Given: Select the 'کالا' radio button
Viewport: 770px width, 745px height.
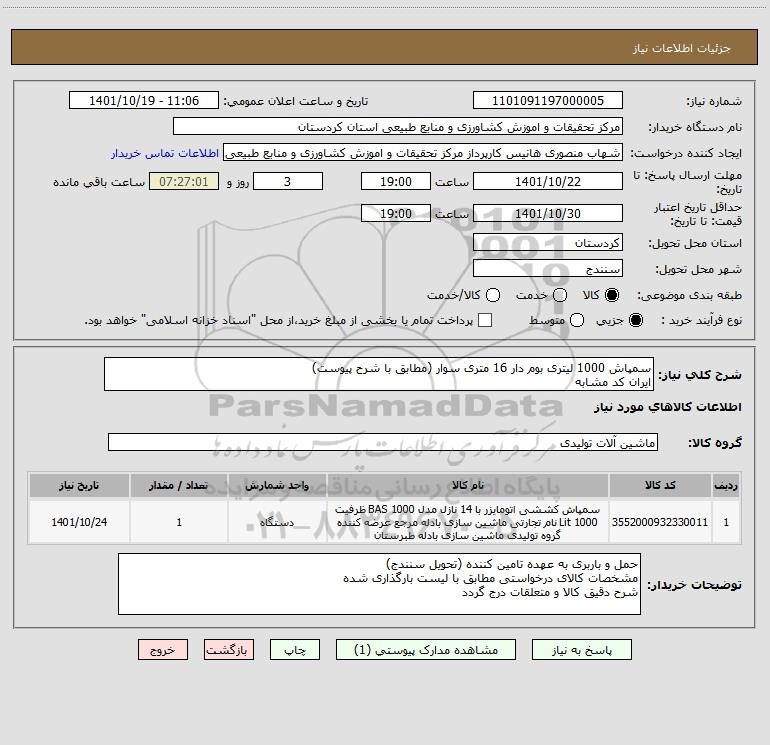Looking at the screenshot, I should coord(612,295).
